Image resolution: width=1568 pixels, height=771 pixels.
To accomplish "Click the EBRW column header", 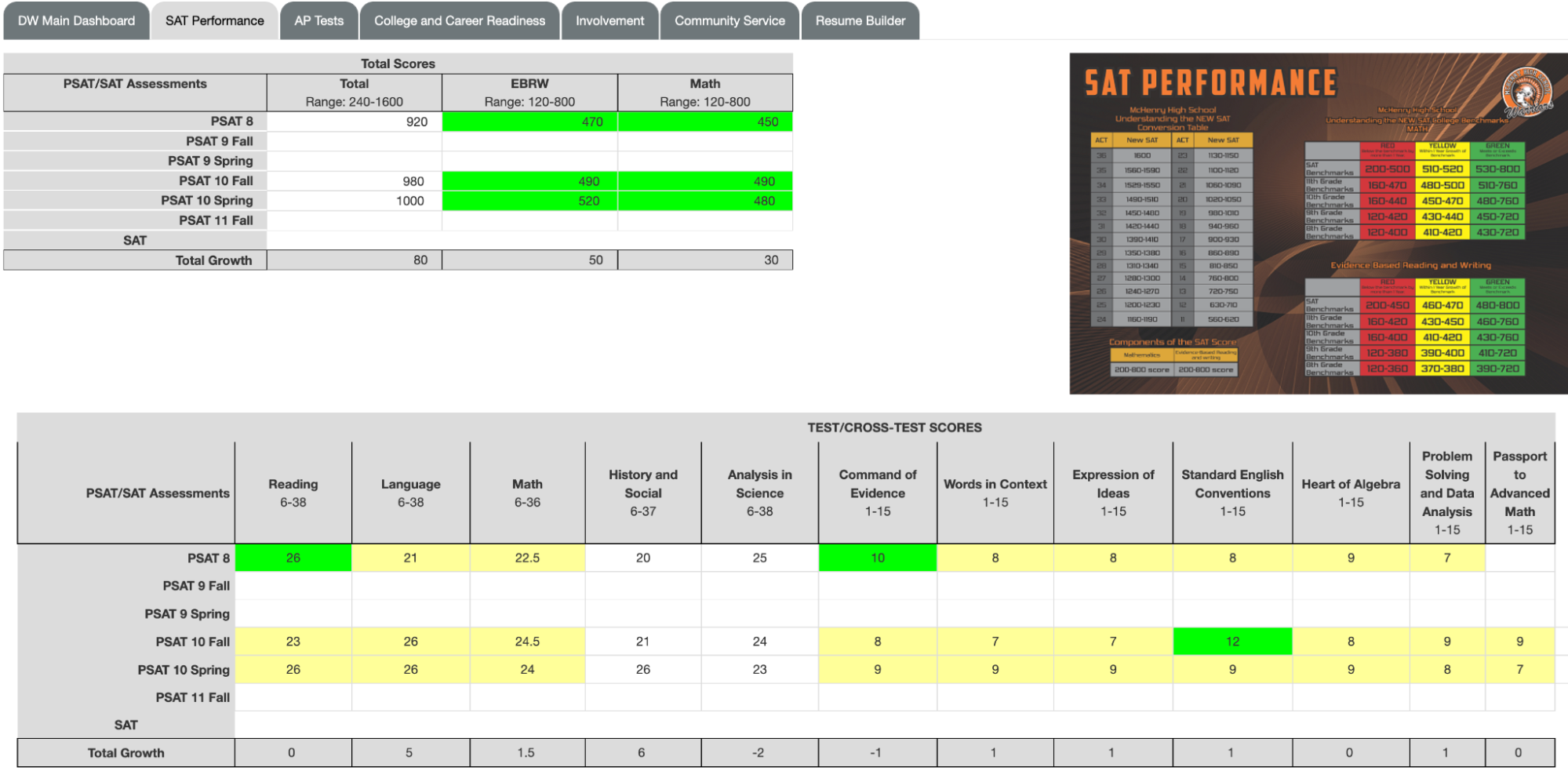I will (x=530, y=93).
